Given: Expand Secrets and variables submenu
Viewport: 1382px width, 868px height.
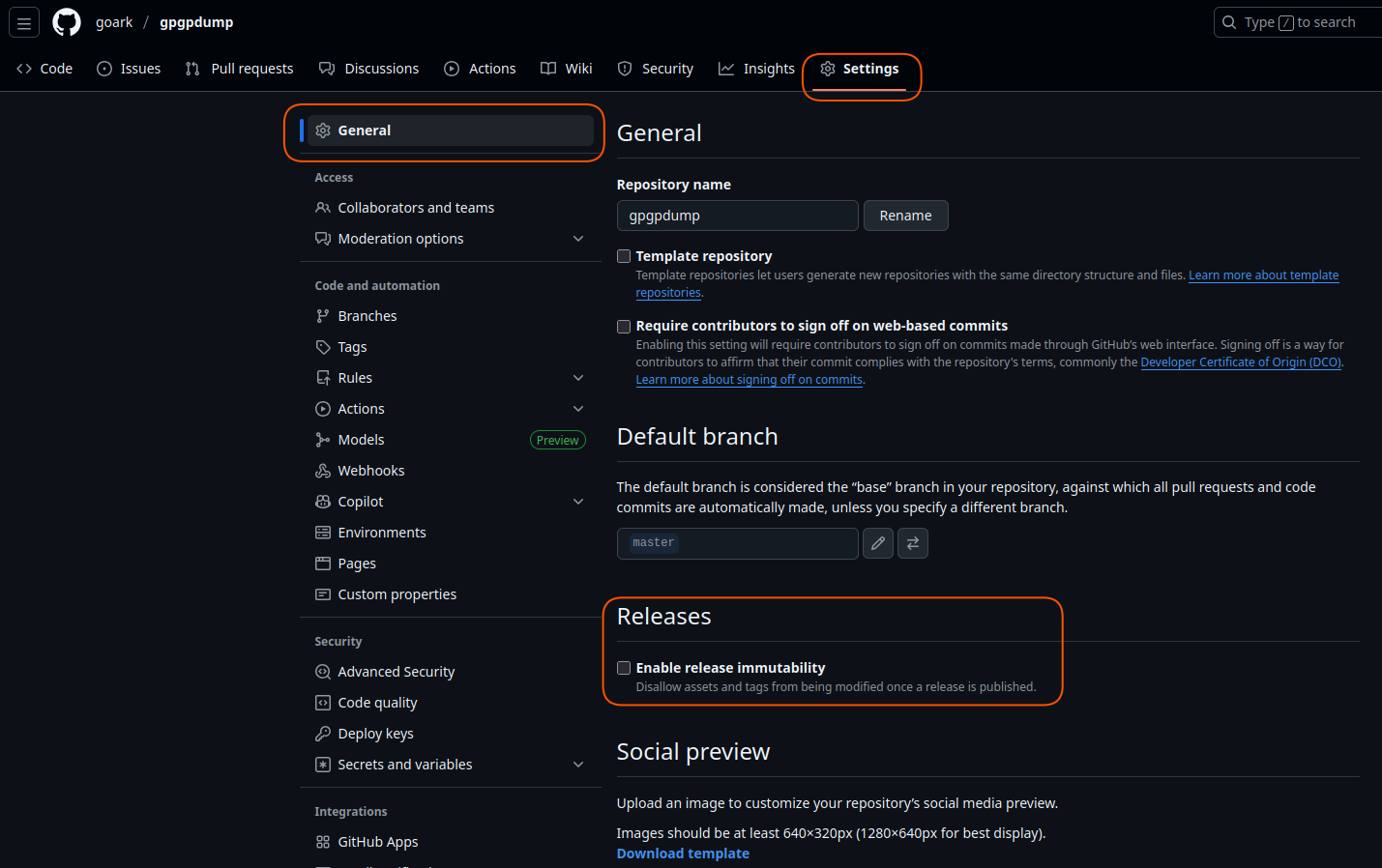Looking at the screenshot, I should coord(578,765).
